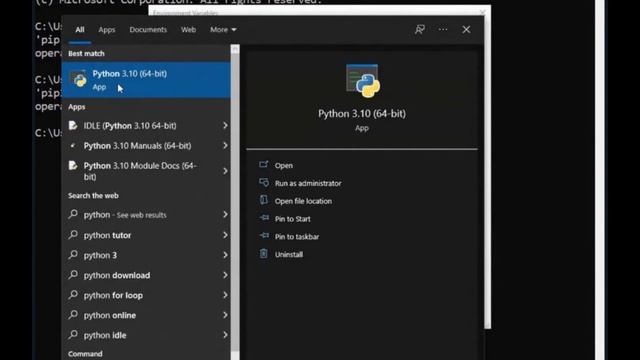Click the Pin to taskbar pin icon
Screen dimensions: 640x360
click(x=264, y=236)
